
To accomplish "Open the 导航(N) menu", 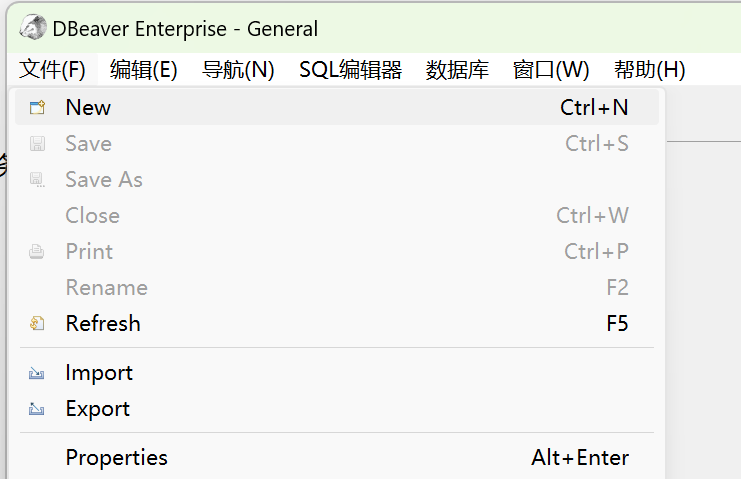I will tap(238, 69).
